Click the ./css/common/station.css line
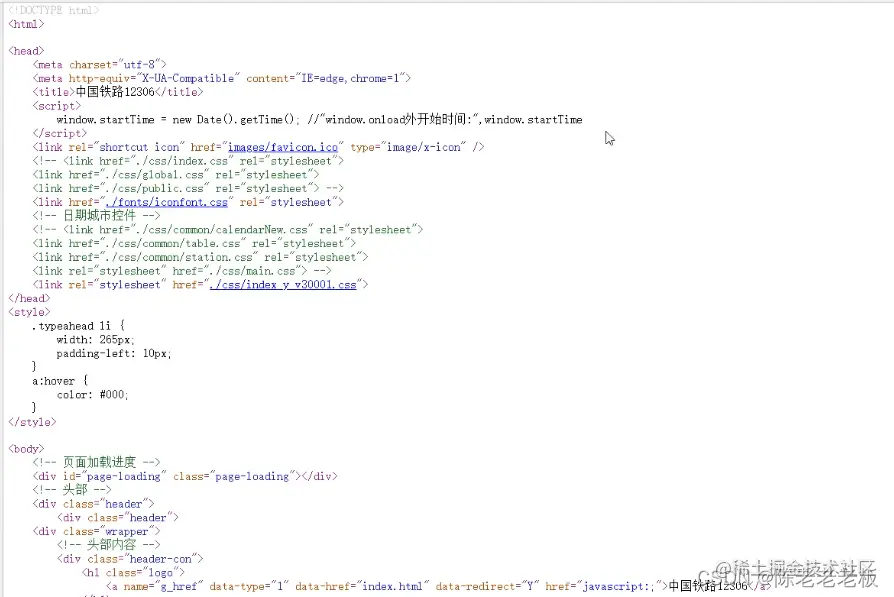 [x=200, y=257]
